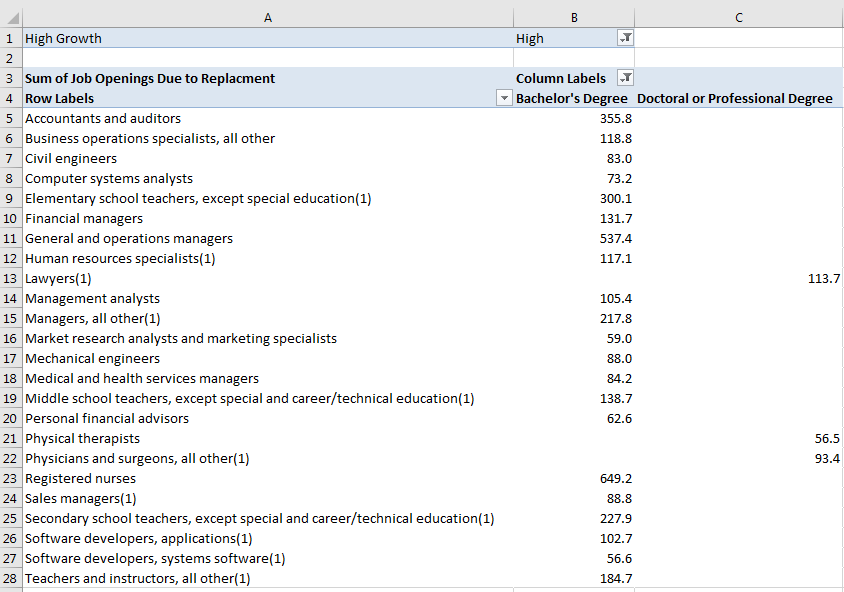Expand the Row Labels dropdown arrow

503,98
